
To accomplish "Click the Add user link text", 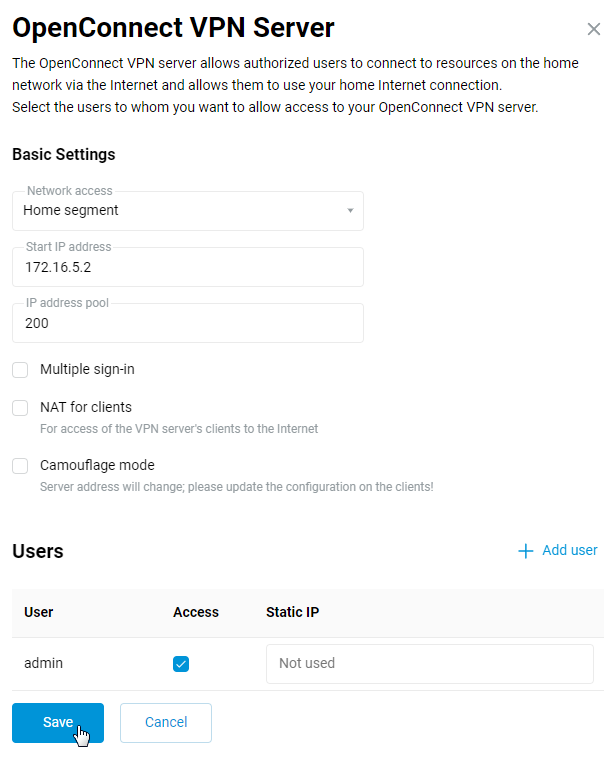I will [x=569, y=551].
